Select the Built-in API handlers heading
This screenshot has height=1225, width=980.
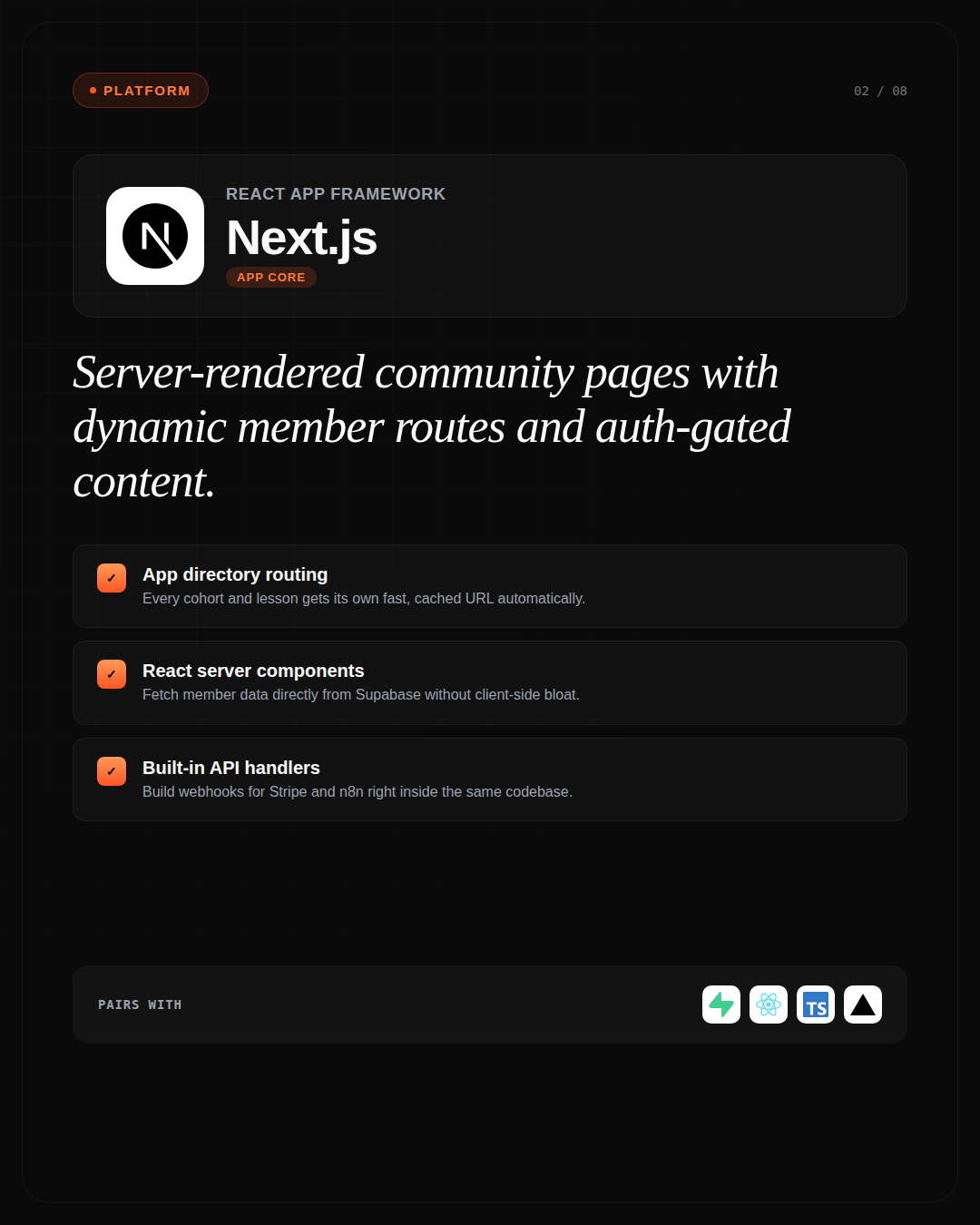(231, 768)
